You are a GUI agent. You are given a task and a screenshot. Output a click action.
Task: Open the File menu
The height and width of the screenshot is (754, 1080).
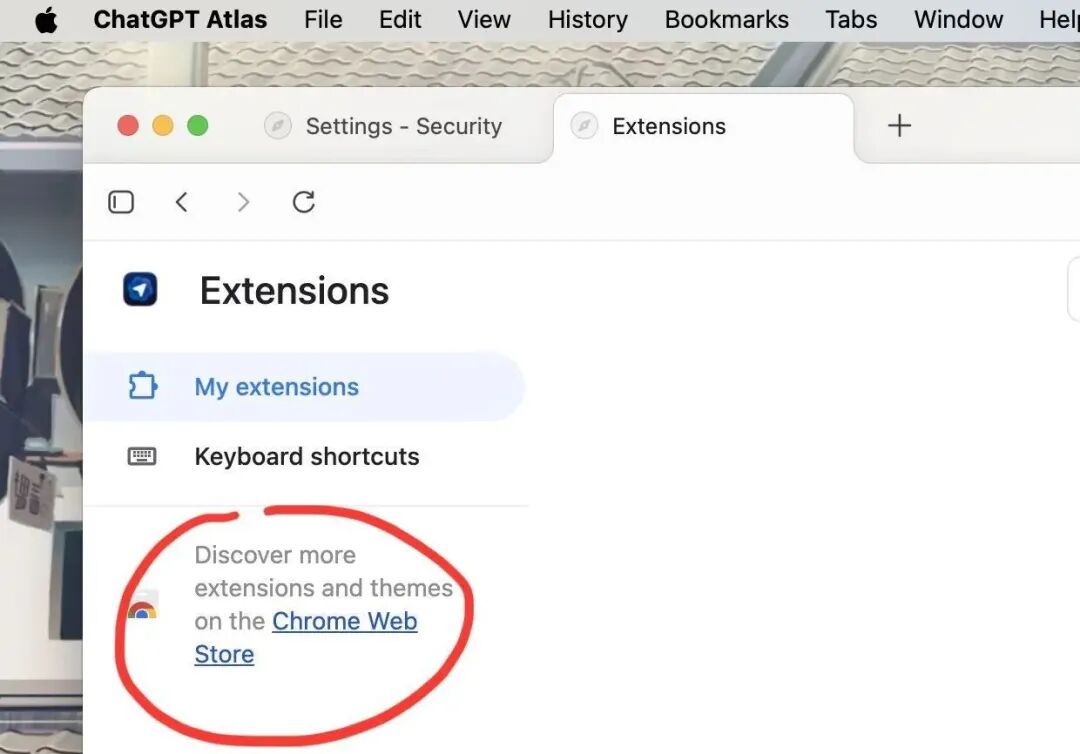(x=323, y=20)
